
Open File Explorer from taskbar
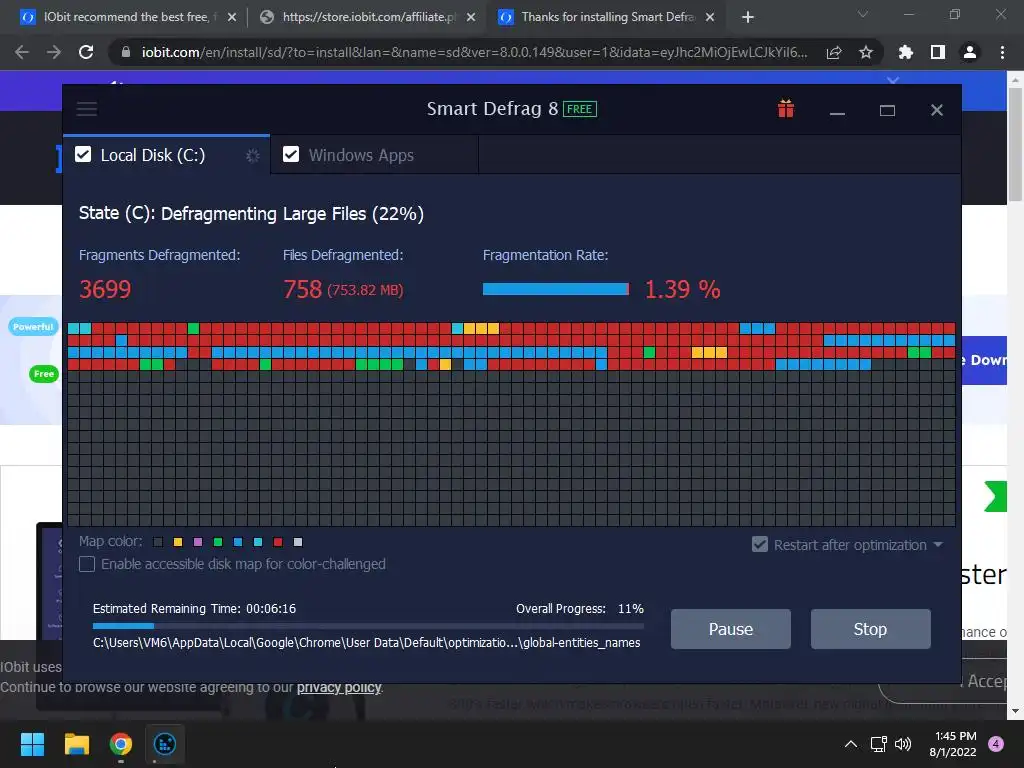tap(76, 744)
